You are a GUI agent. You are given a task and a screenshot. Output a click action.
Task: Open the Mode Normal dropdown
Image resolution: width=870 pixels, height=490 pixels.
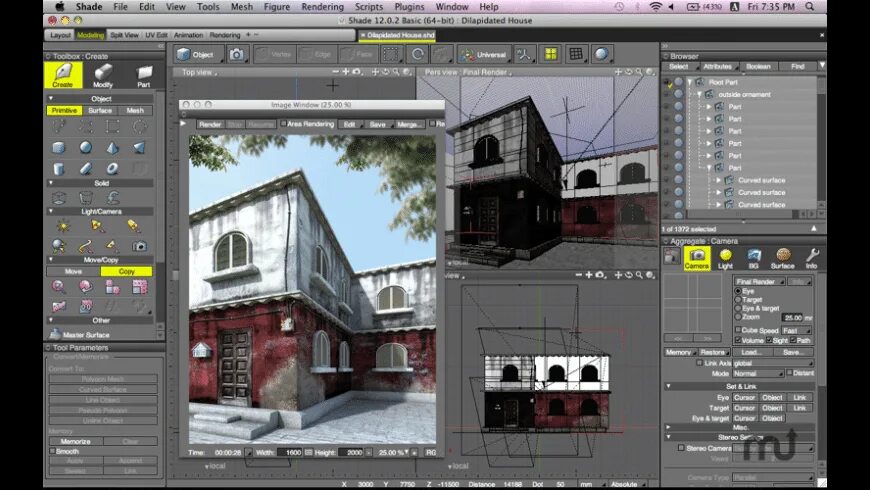(x=758, y=373)
